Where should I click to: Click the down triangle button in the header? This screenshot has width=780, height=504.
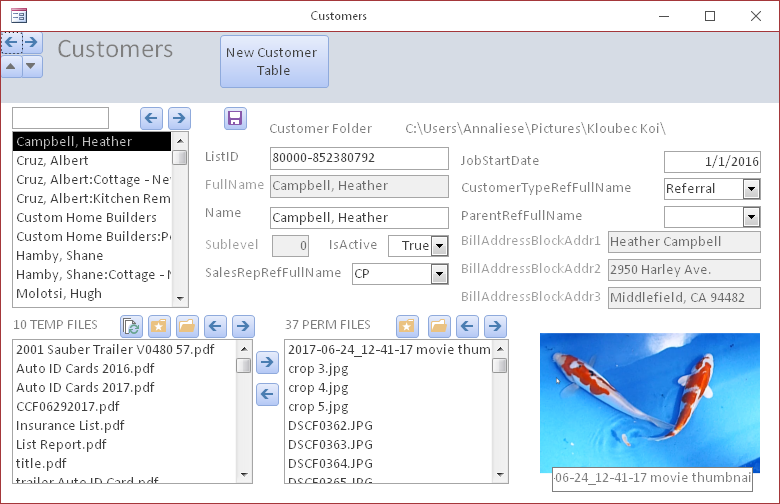tap(32, 66)
